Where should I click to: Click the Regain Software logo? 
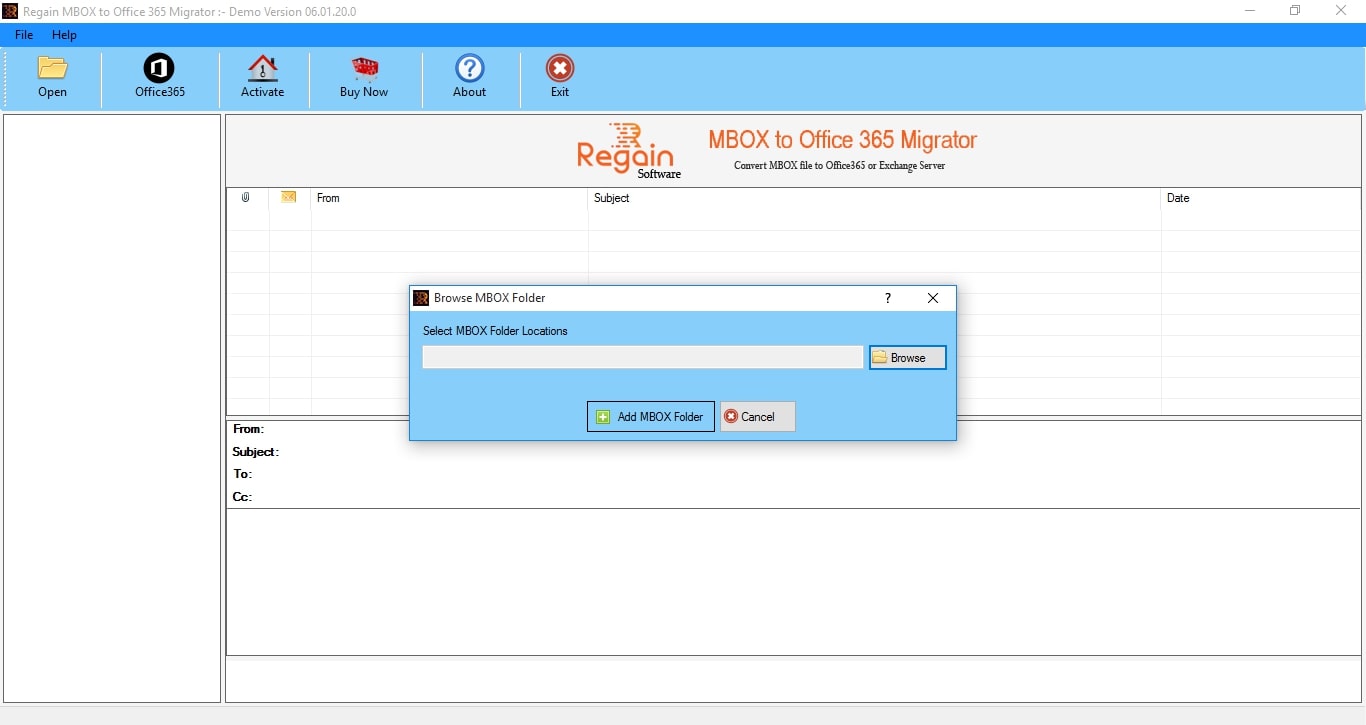(627, 150)
